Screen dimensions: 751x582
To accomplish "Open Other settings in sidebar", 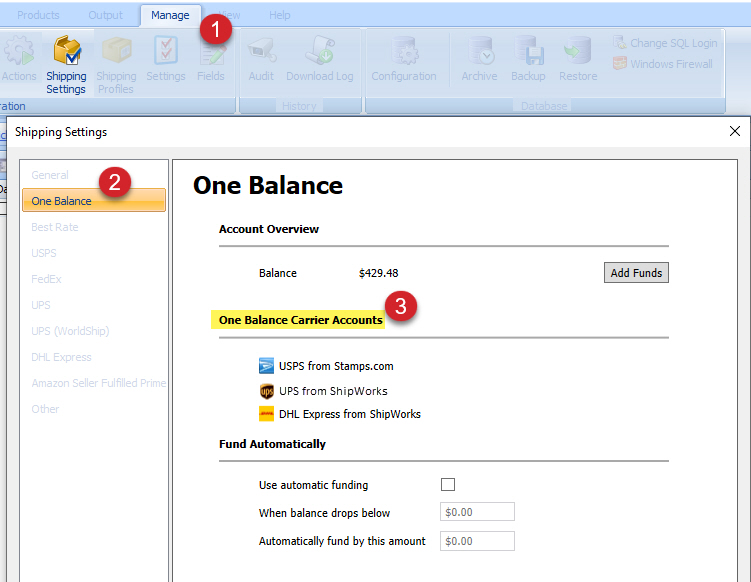I will pos(45,409).
